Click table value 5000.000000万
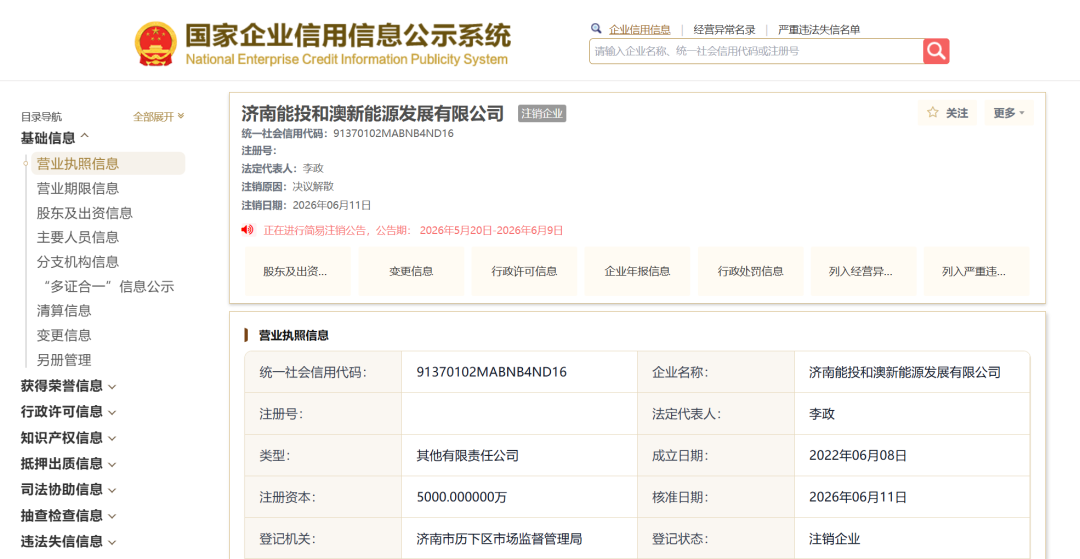The image size is (1080, 559). [x=462, y=496]
